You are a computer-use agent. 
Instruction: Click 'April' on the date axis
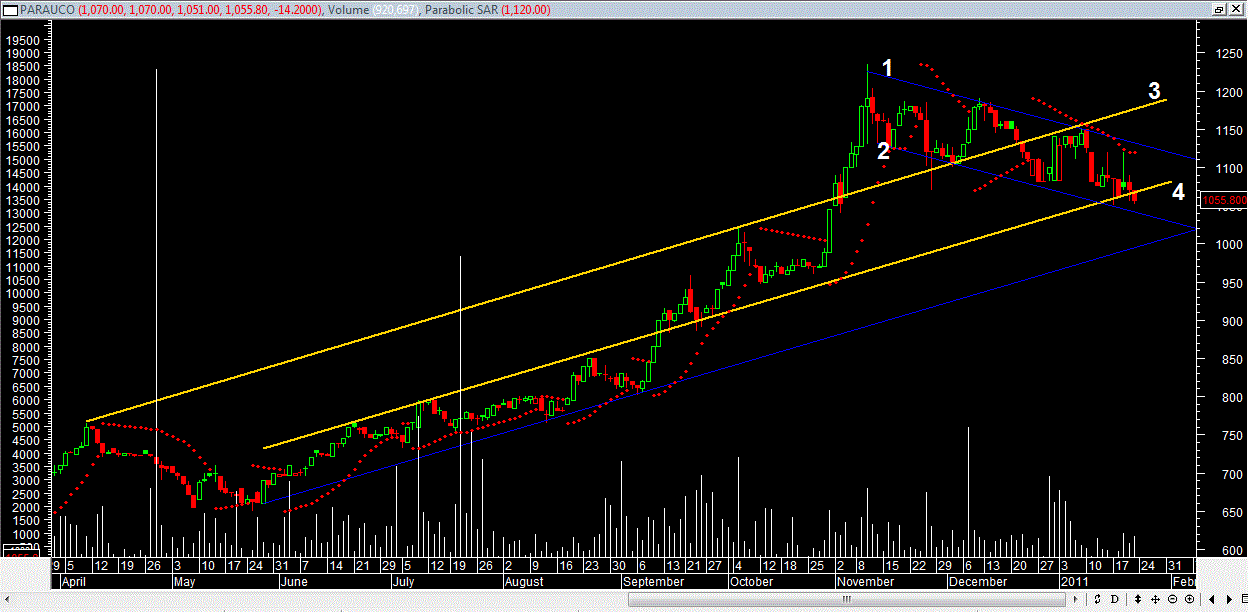click(75, 581)
